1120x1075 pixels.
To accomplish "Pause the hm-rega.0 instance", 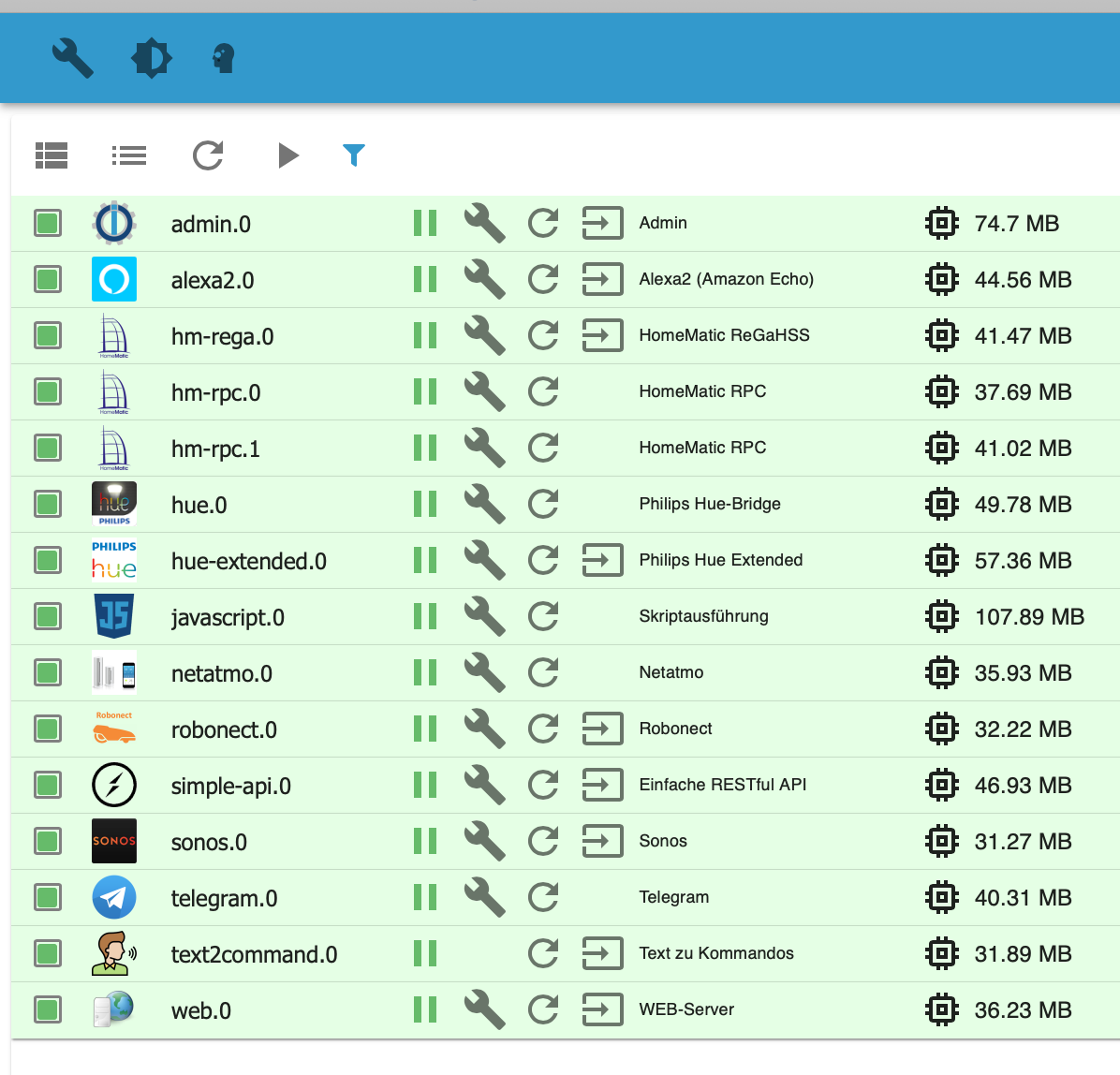I will coord(425,335).
